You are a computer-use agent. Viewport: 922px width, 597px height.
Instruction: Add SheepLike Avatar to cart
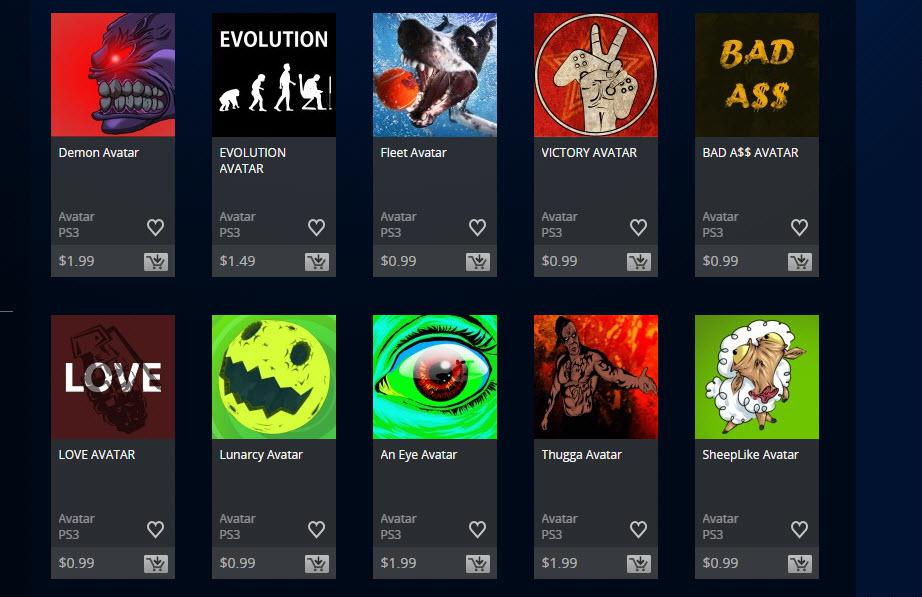point(800,564)
